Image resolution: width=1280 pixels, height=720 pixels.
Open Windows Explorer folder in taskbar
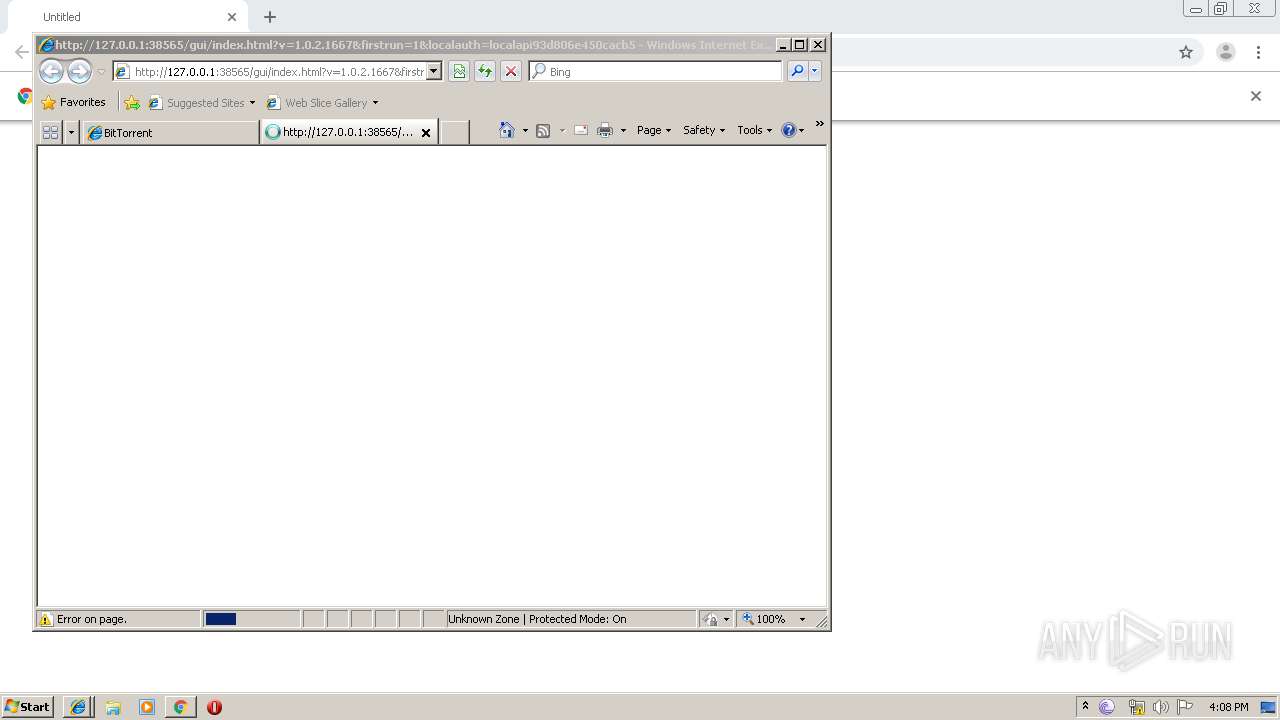click(113, 707)
